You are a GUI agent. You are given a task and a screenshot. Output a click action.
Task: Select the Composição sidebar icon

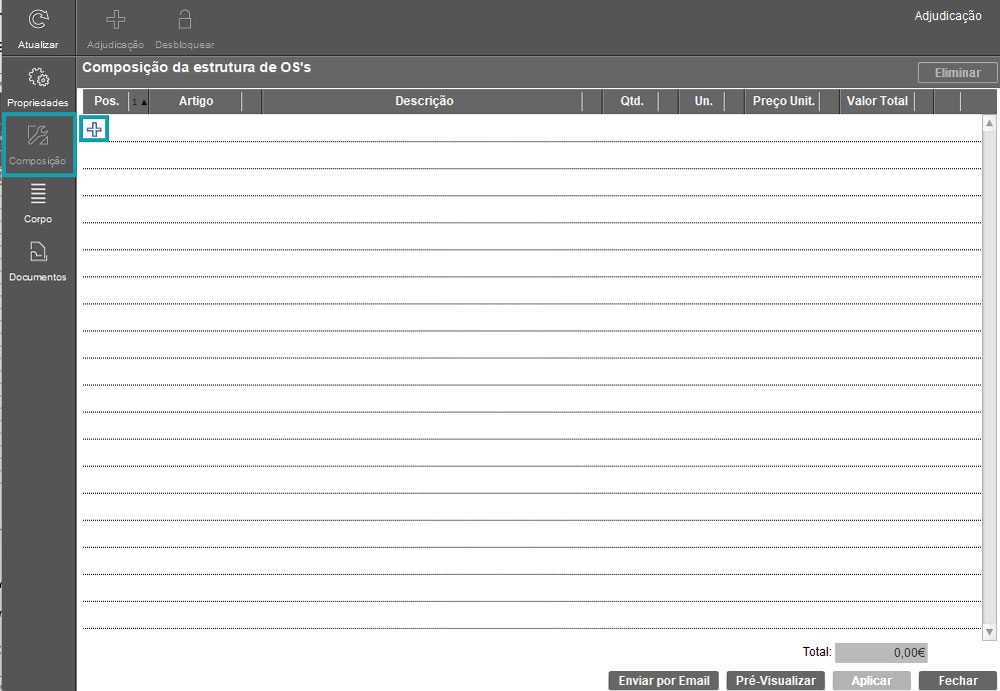(x=38, y=136)
